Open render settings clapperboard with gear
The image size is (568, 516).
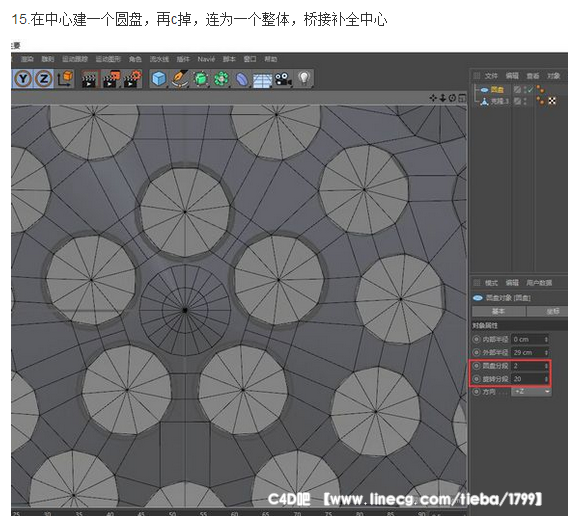(132, 79)
